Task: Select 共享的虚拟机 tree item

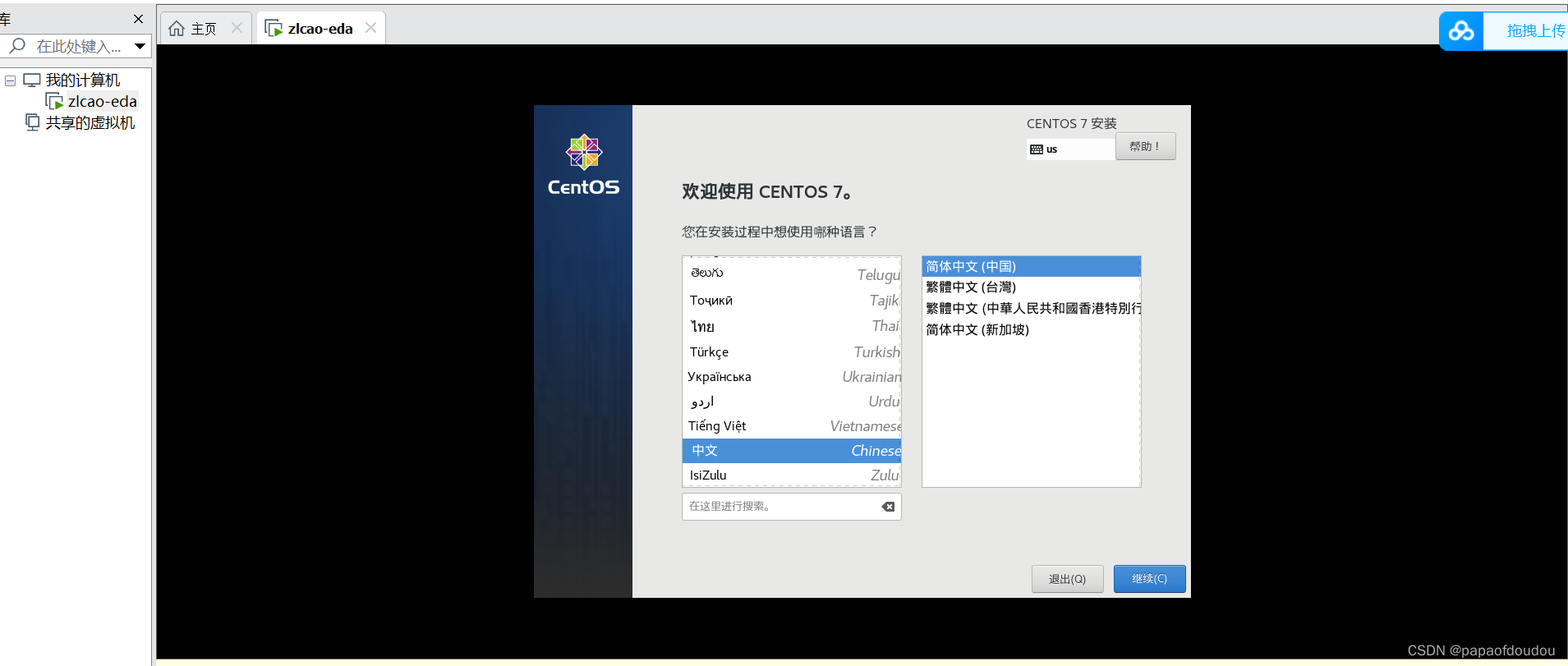Action: (90, 123)
